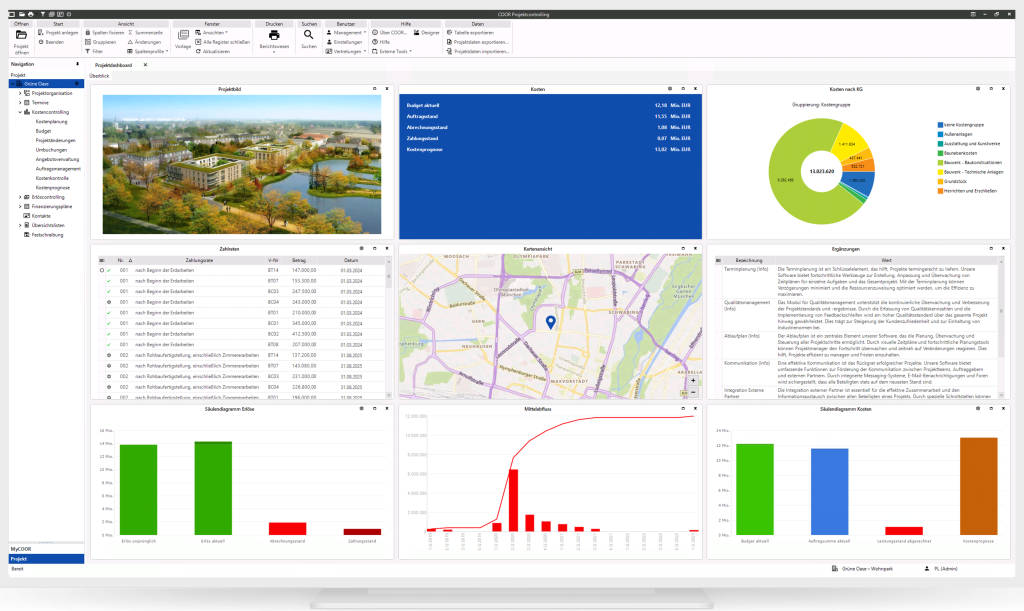Select Kostenprognose in the tree

pyautogui.click(x=52, y=187)
